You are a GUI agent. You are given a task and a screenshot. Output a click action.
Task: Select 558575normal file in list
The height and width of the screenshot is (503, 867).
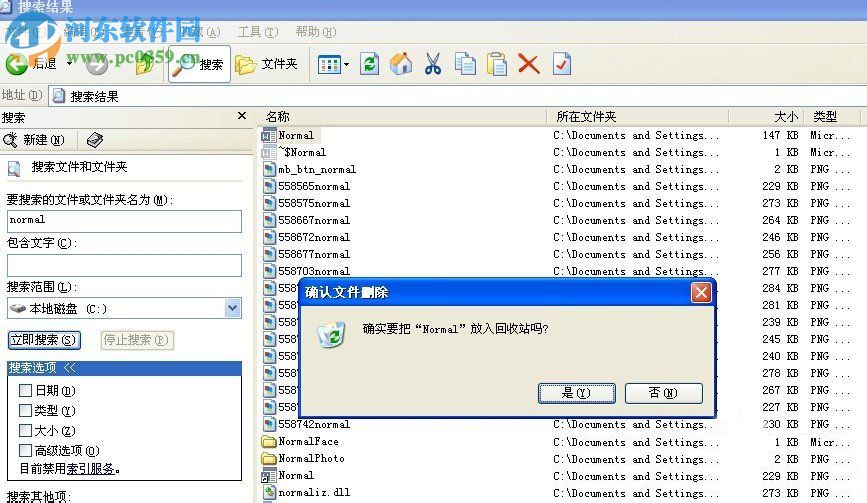click(314, 203)
